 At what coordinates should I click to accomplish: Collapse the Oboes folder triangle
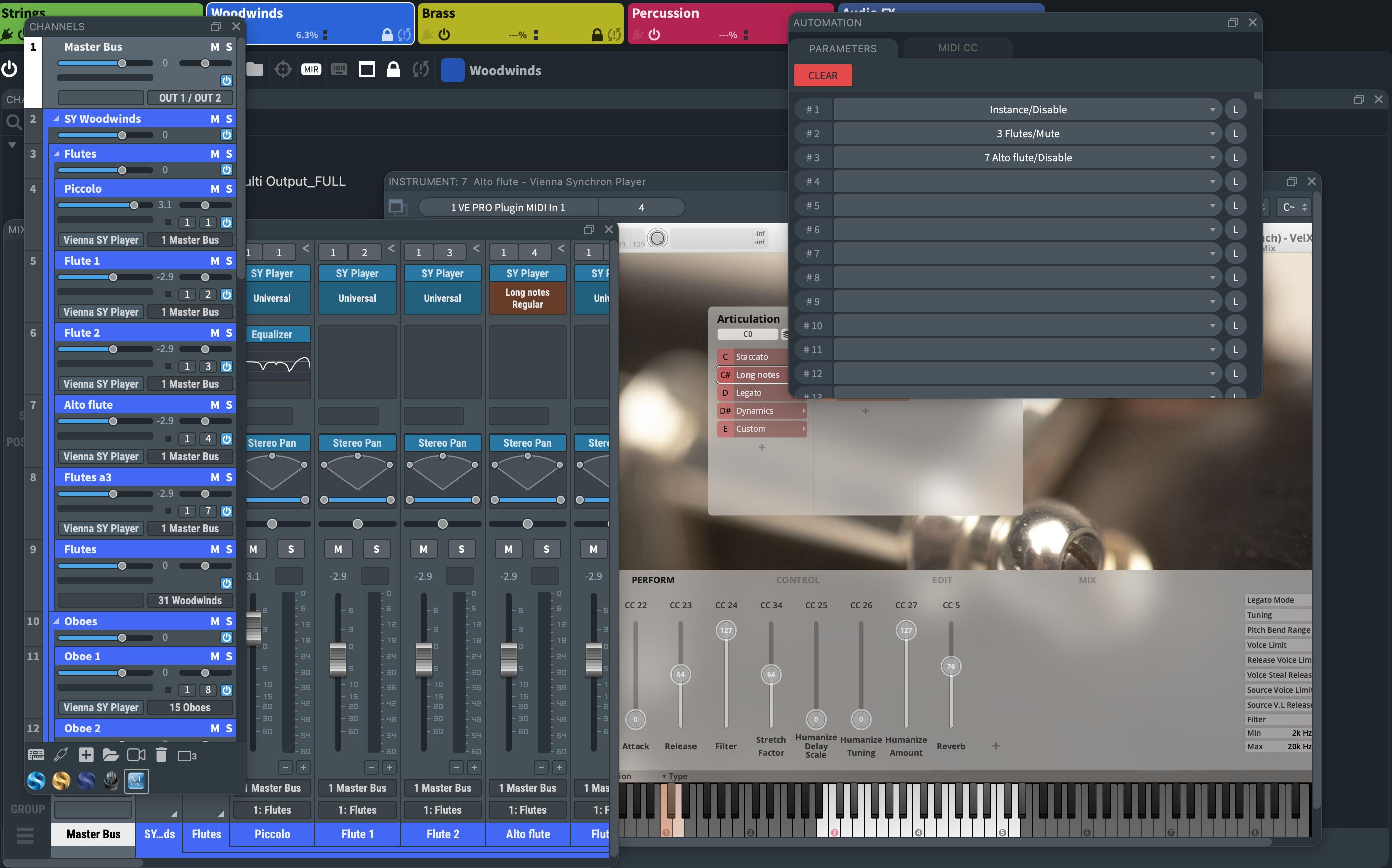pos(56,621)
